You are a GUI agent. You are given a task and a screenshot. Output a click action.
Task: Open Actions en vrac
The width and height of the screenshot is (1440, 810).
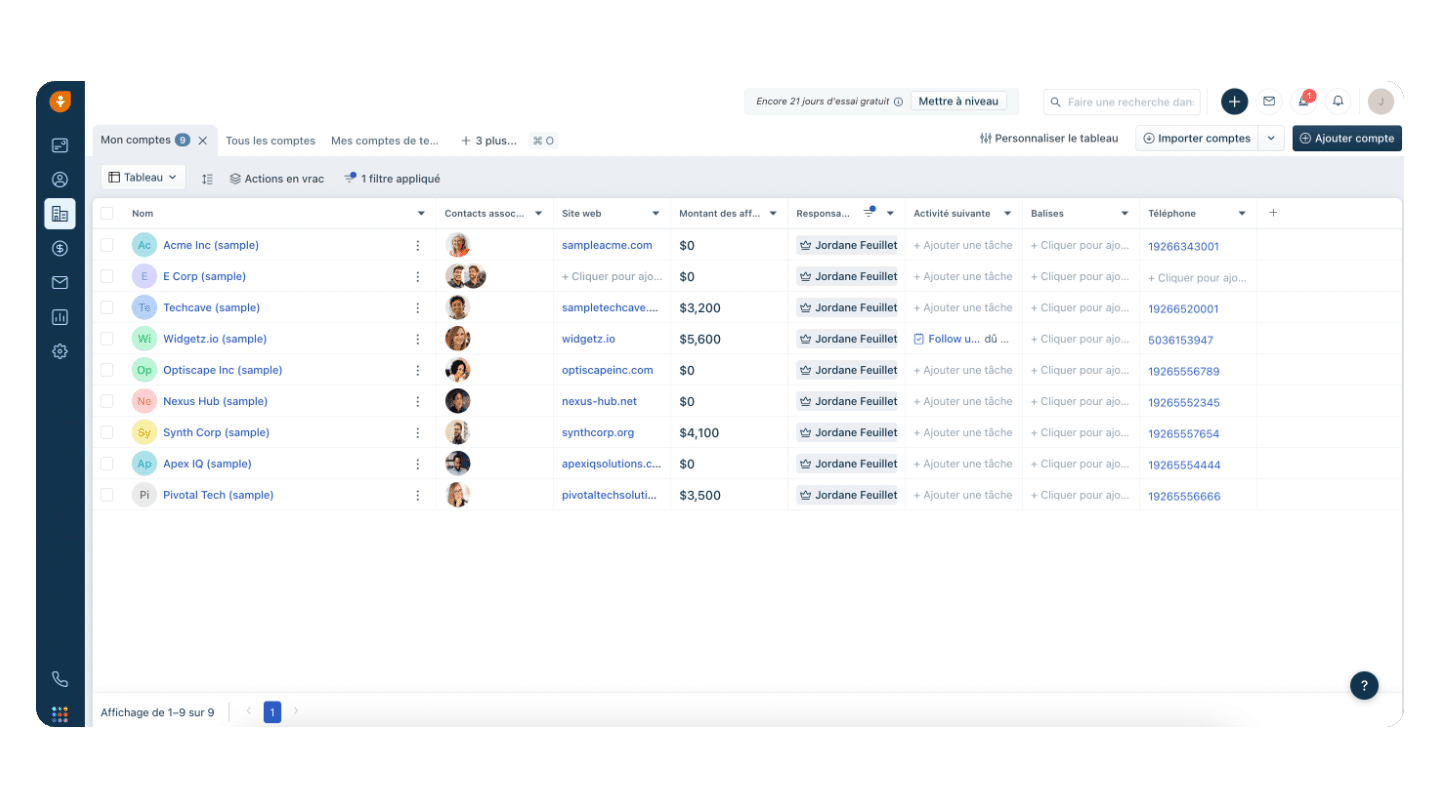[x=277, y=178]
